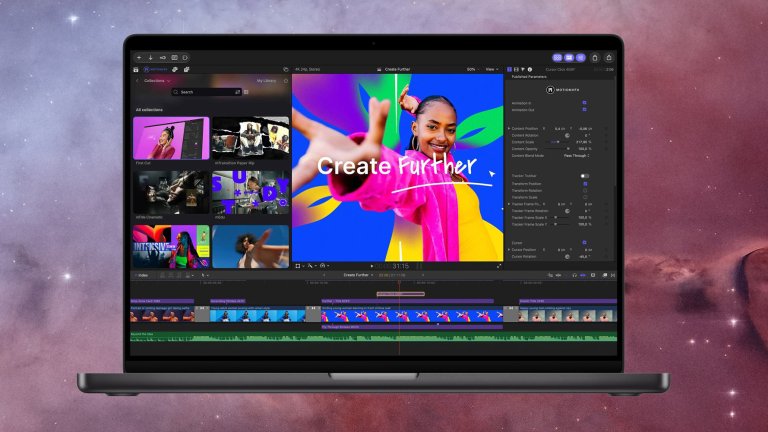Click the refresh icon next to My Library
The image size is (768, 432).
pyautogui.click(x=286, y=81)
